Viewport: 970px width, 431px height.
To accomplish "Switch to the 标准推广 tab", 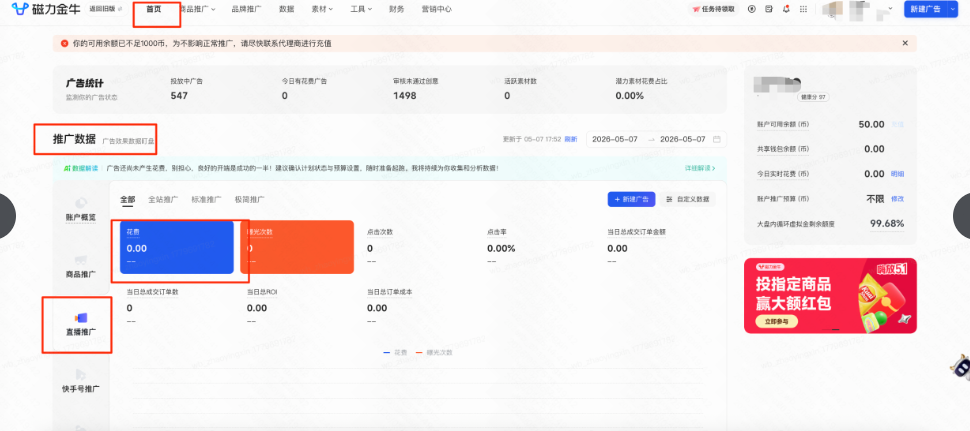I will [207, 199].
